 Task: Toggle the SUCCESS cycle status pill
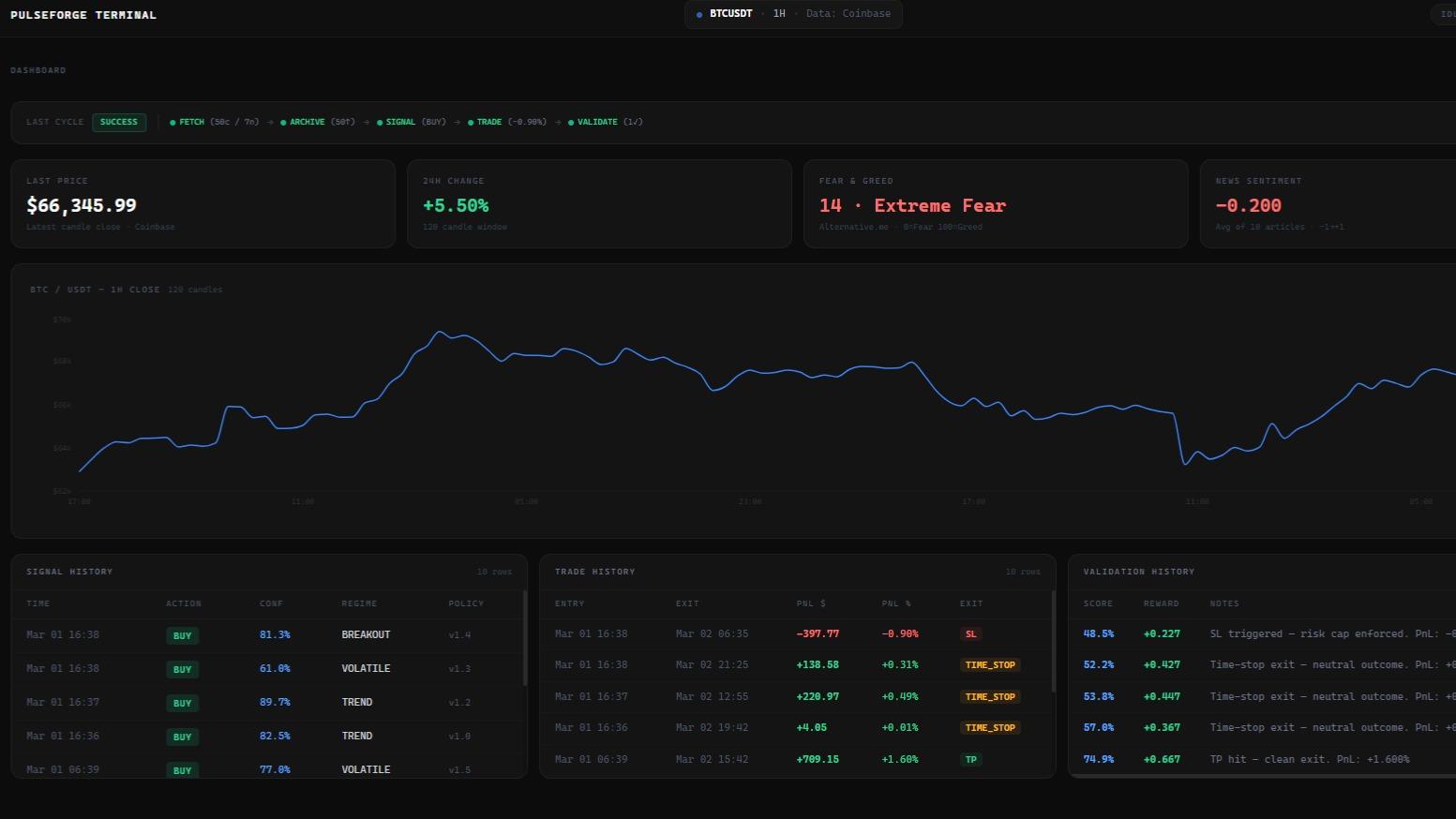(119, 122)
